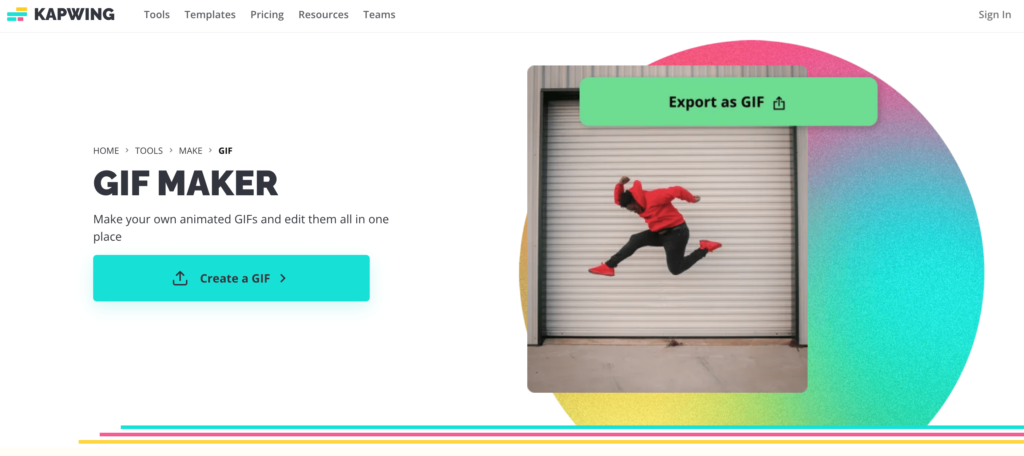This screenshot has width=1024, height=456.
Task: Navigate to HOME in the breadcrumb
Action: [106, 151]
